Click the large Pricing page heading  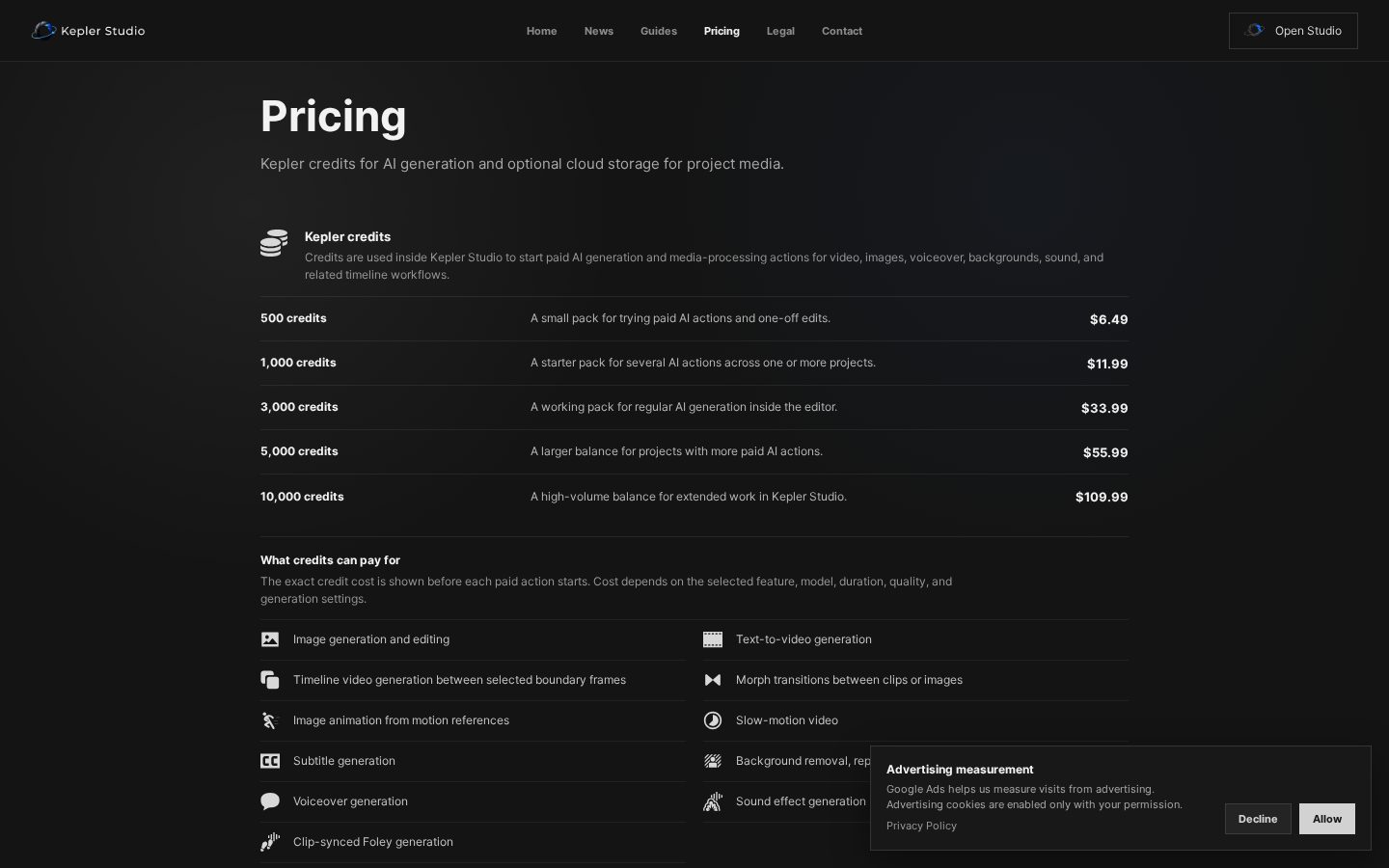(334, 116)
